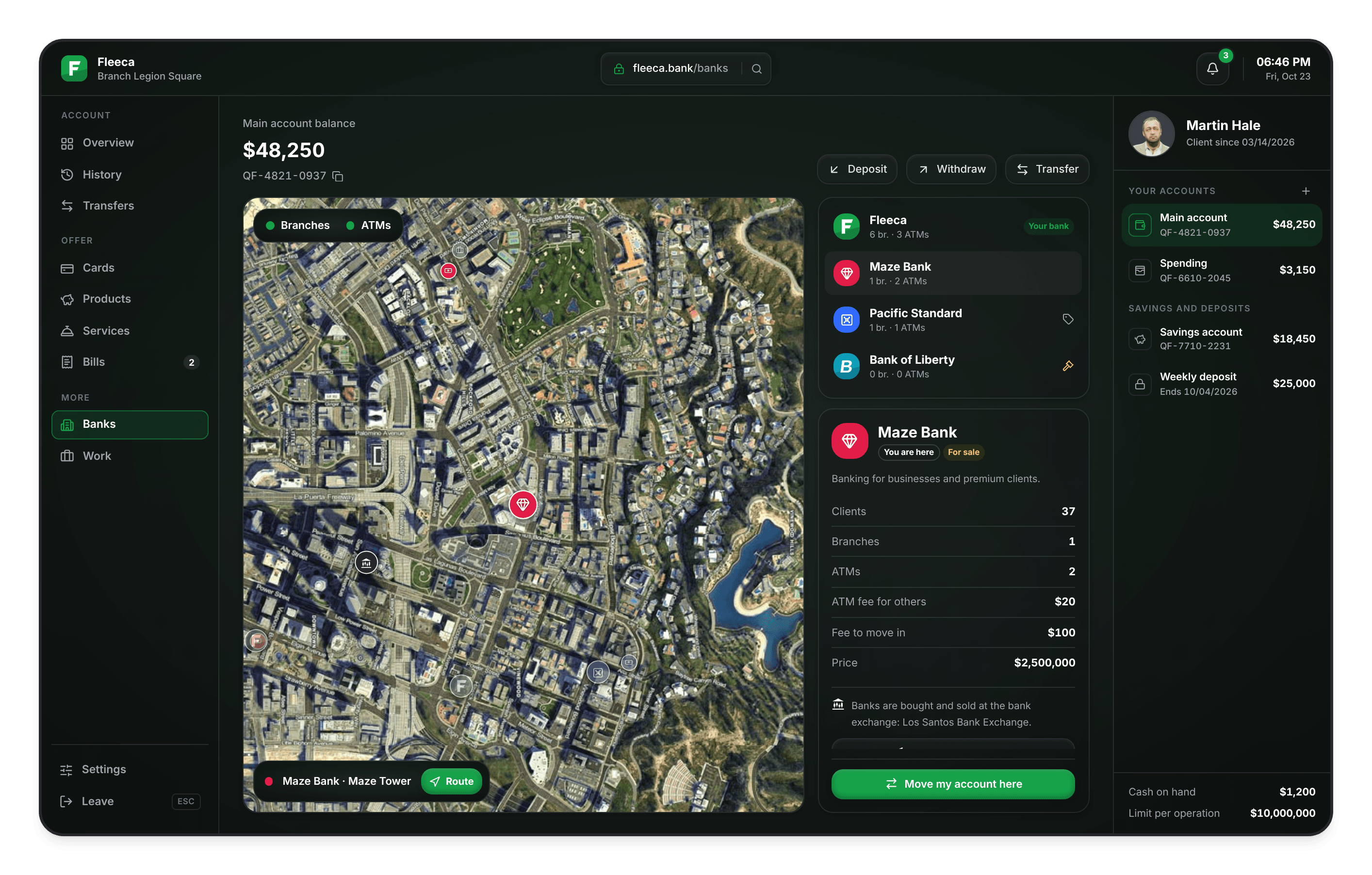Click the notification bell icon
Viewport: 1372px width, 875px height.
click(1212, 69)
